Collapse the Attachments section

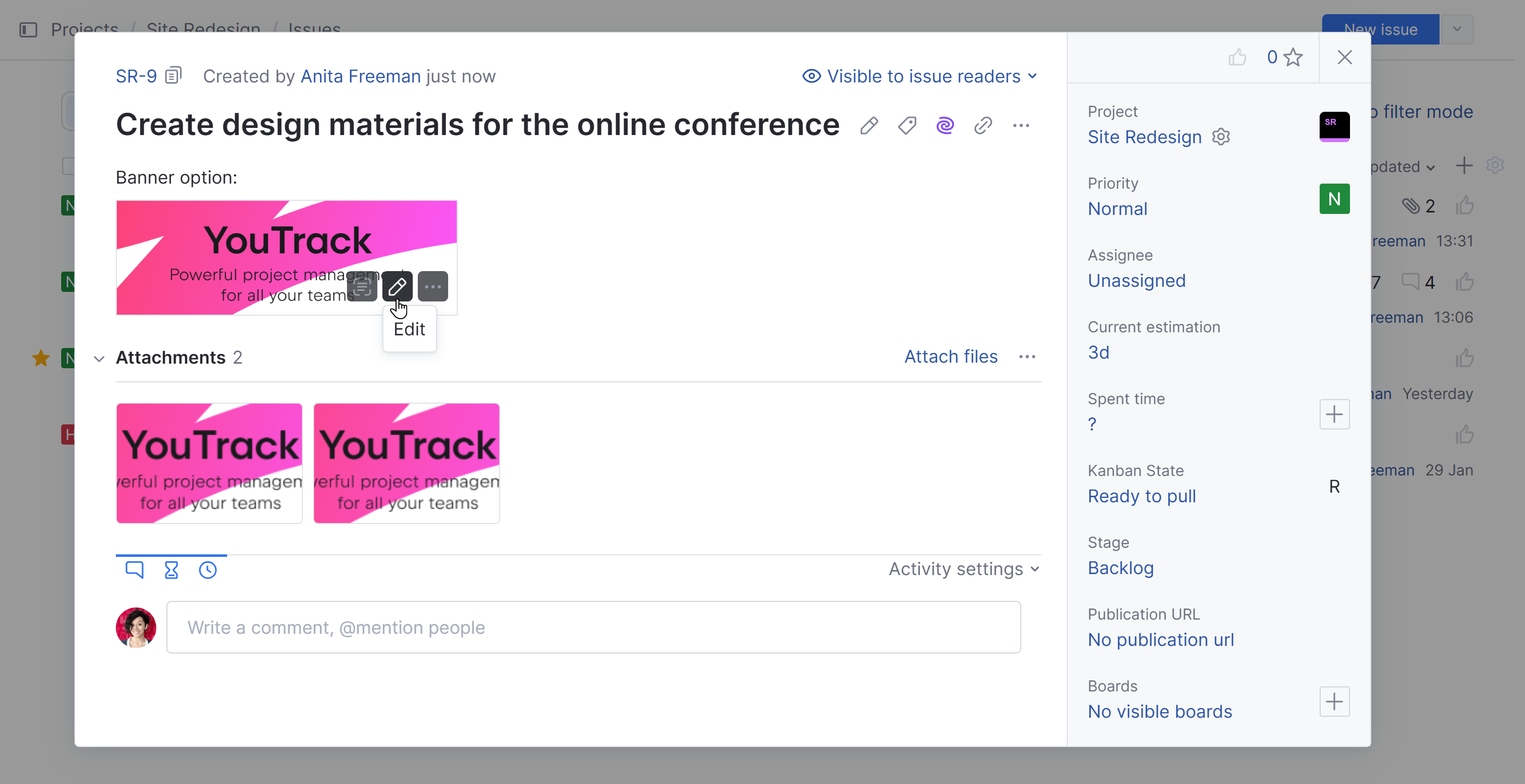pos(99,358)
